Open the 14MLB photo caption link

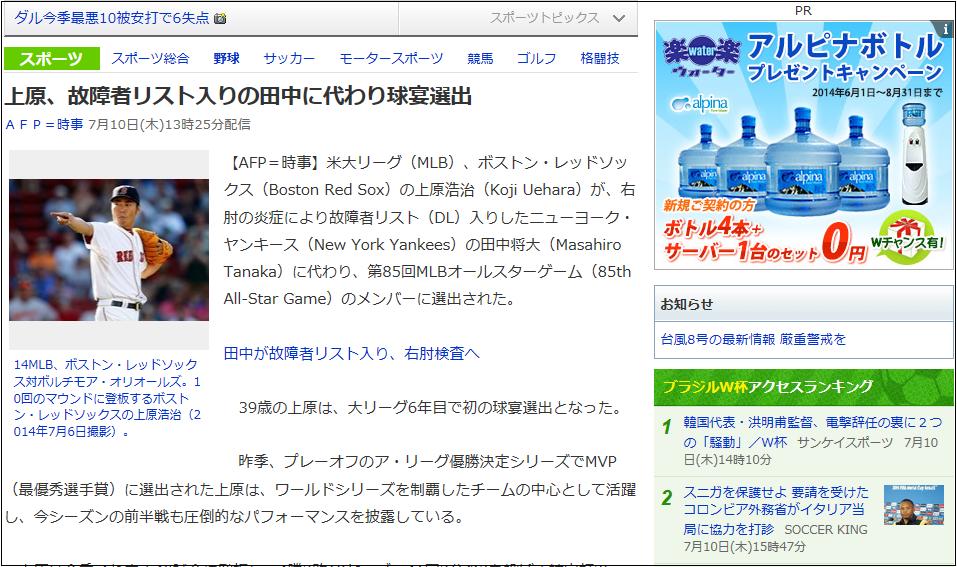pyautogui.click(x=107, y=398)
